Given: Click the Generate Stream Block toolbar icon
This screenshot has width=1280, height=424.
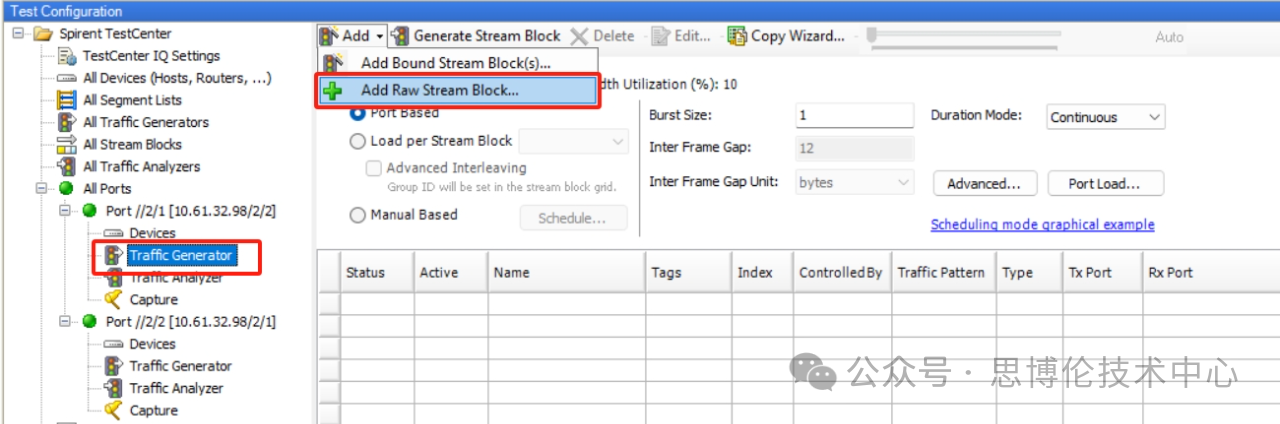Looking at the screenshot, I should pyautogui.click(x=400, y=36).
